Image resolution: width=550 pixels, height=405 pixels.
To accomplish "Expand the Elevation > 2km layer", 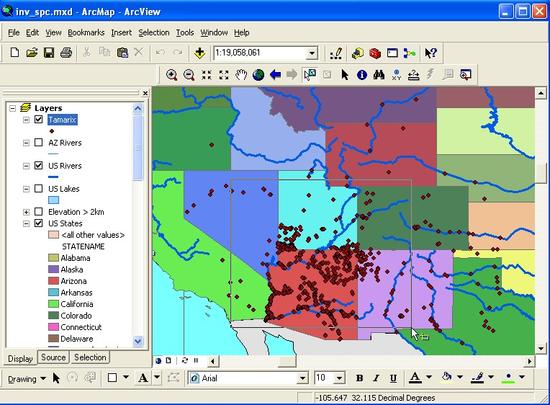I will (x=26, y=212).
